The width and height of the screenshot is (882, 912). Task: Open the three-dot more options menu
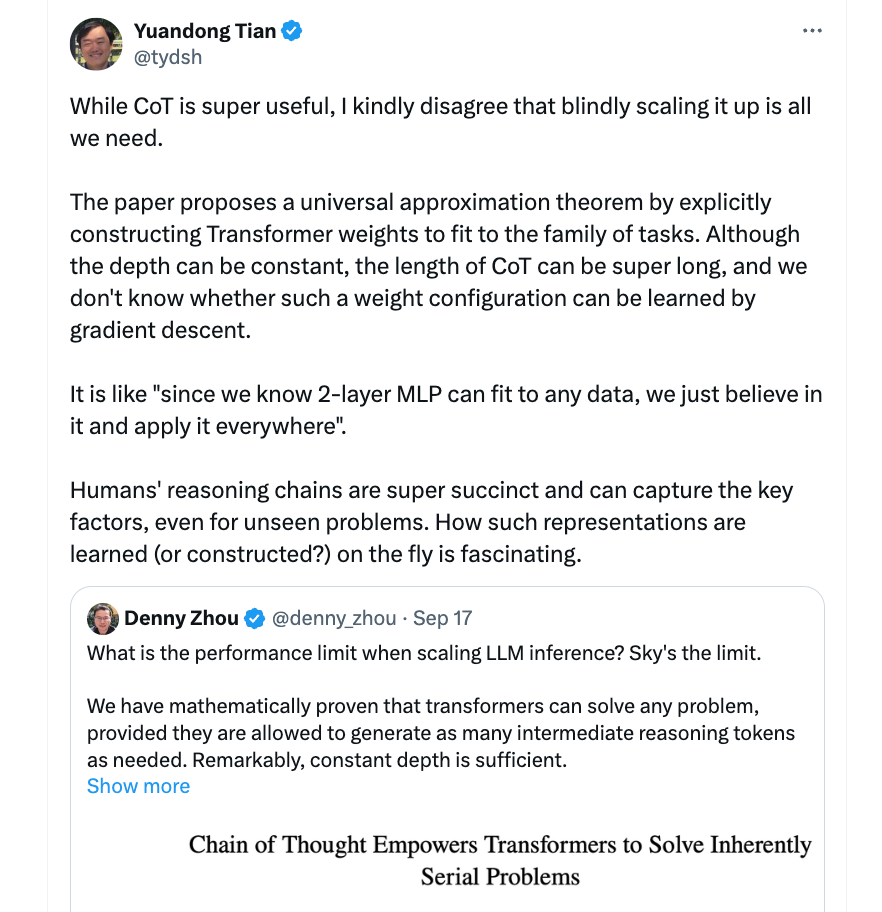click(x=812, y=32)
